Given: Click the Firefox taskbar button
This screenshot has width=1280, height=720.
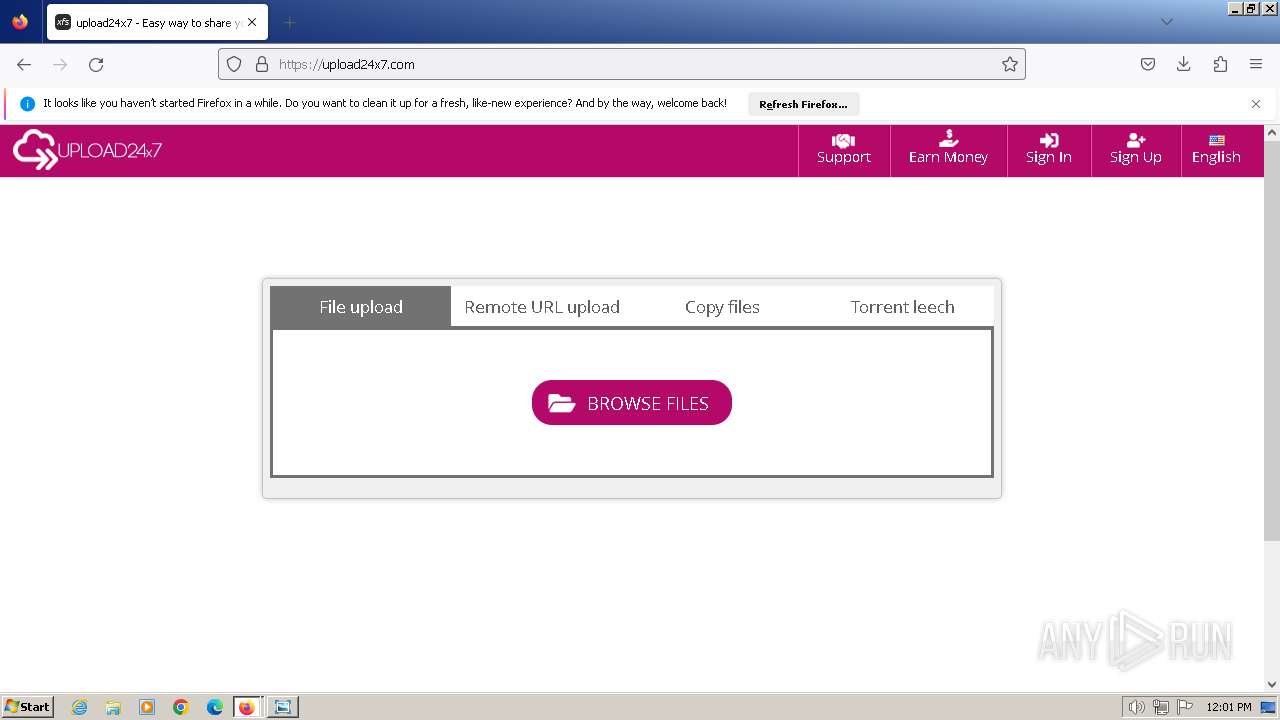Looking at the screenshot, I should pos(247,707).
